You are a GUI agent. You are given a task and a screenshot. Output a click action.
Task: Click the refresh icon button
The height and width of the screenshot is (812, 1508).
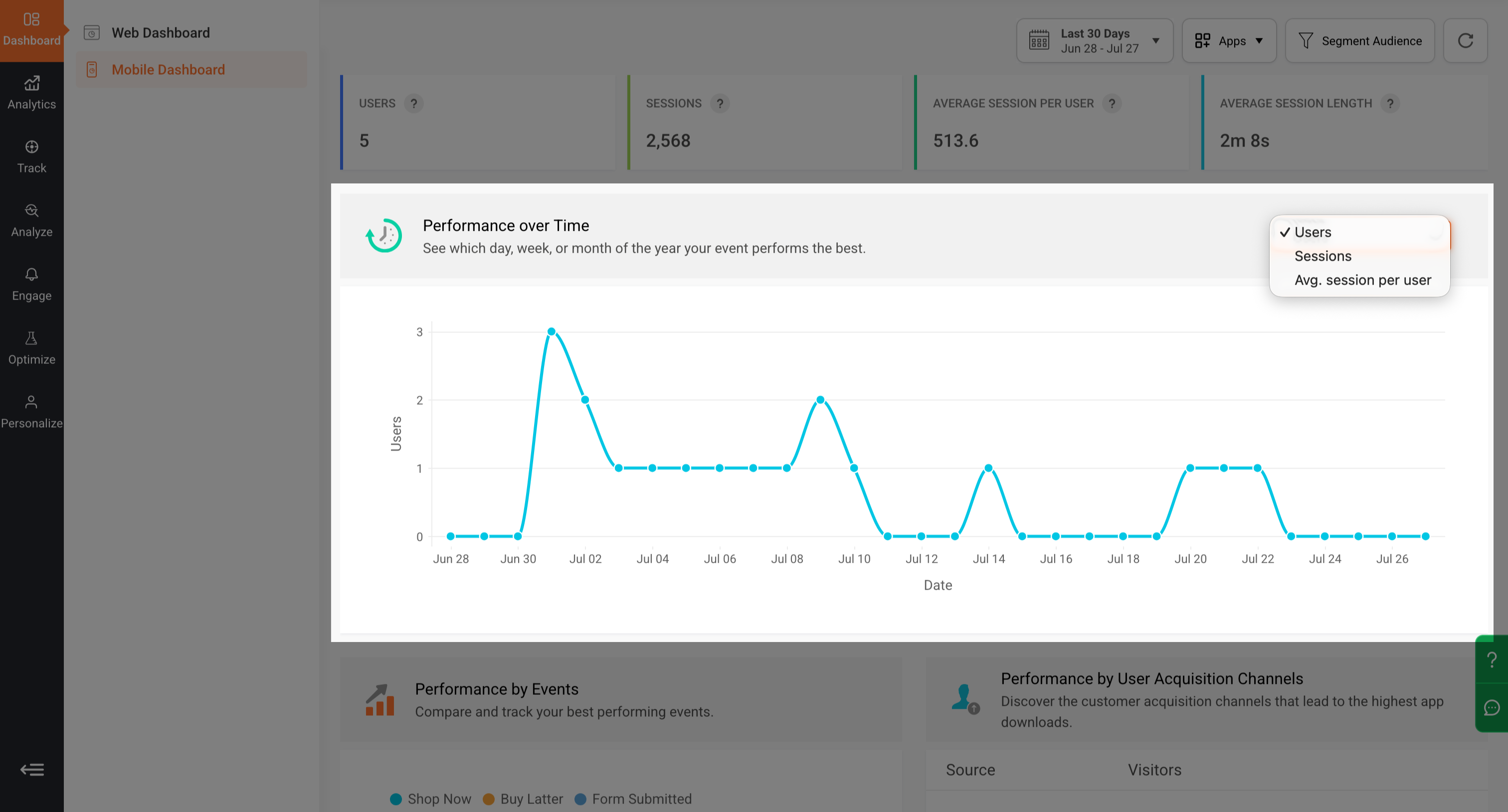[x=1465, y=40]
